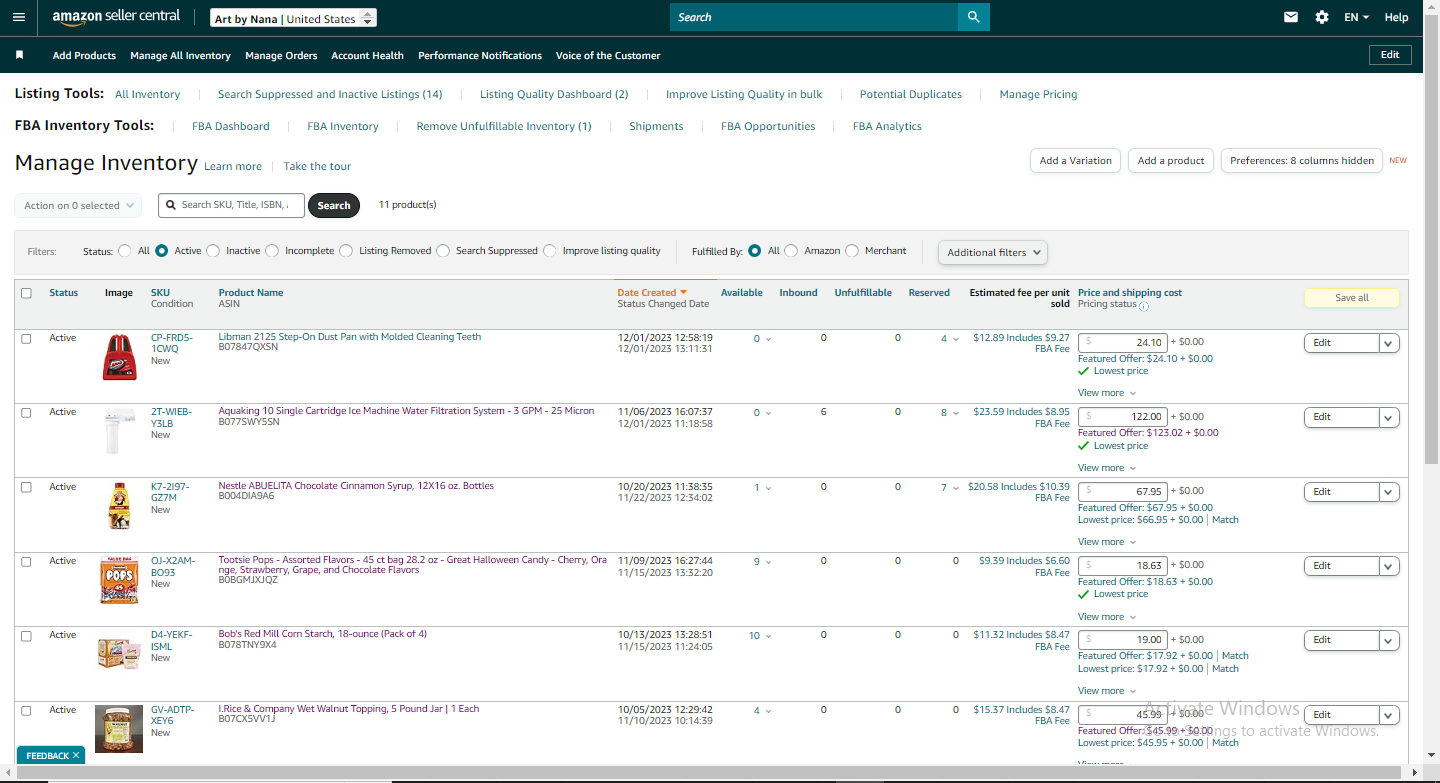Click the Date Created sort arrow

pos(684,293)
